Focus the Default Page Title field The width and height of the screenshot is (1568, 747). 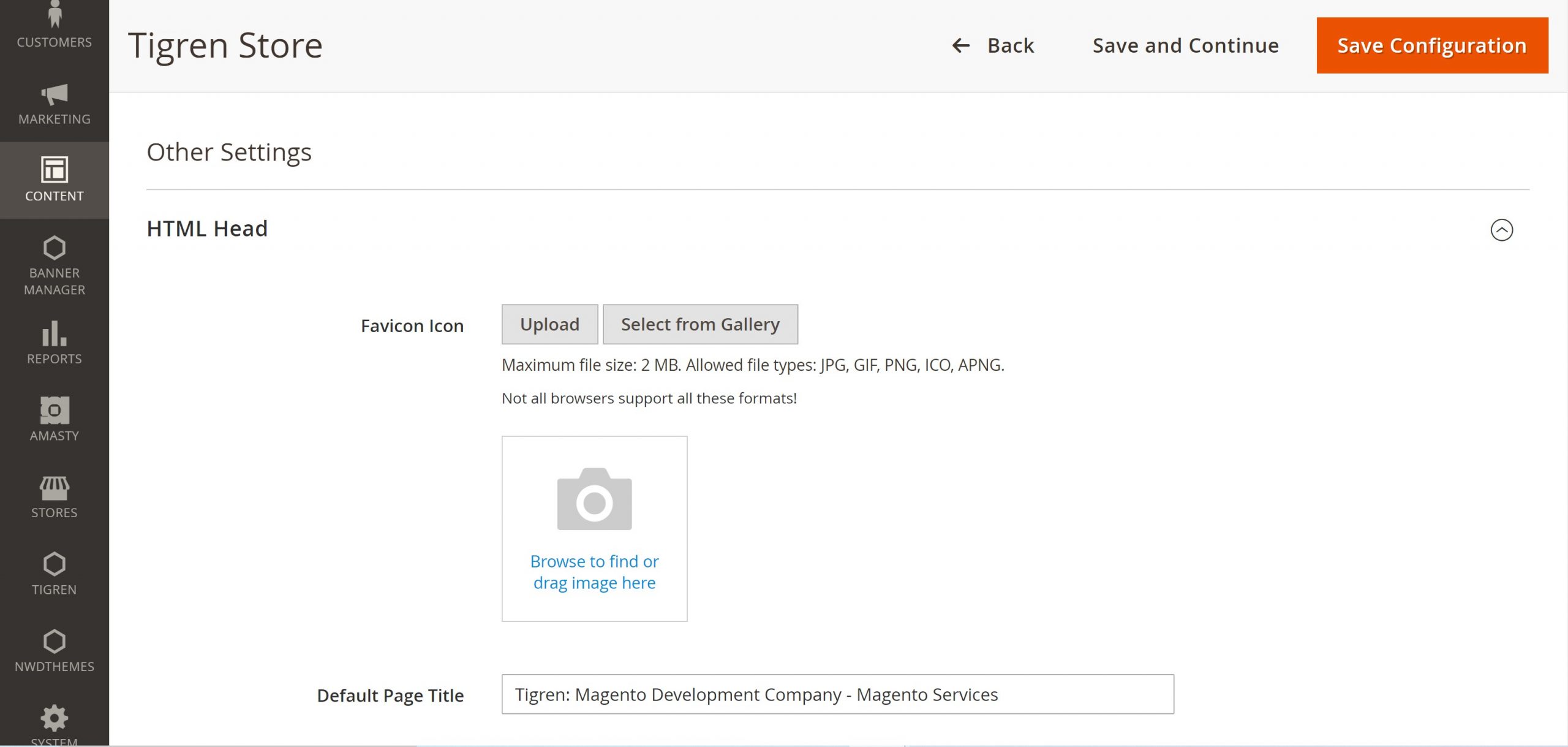point(837,694)
